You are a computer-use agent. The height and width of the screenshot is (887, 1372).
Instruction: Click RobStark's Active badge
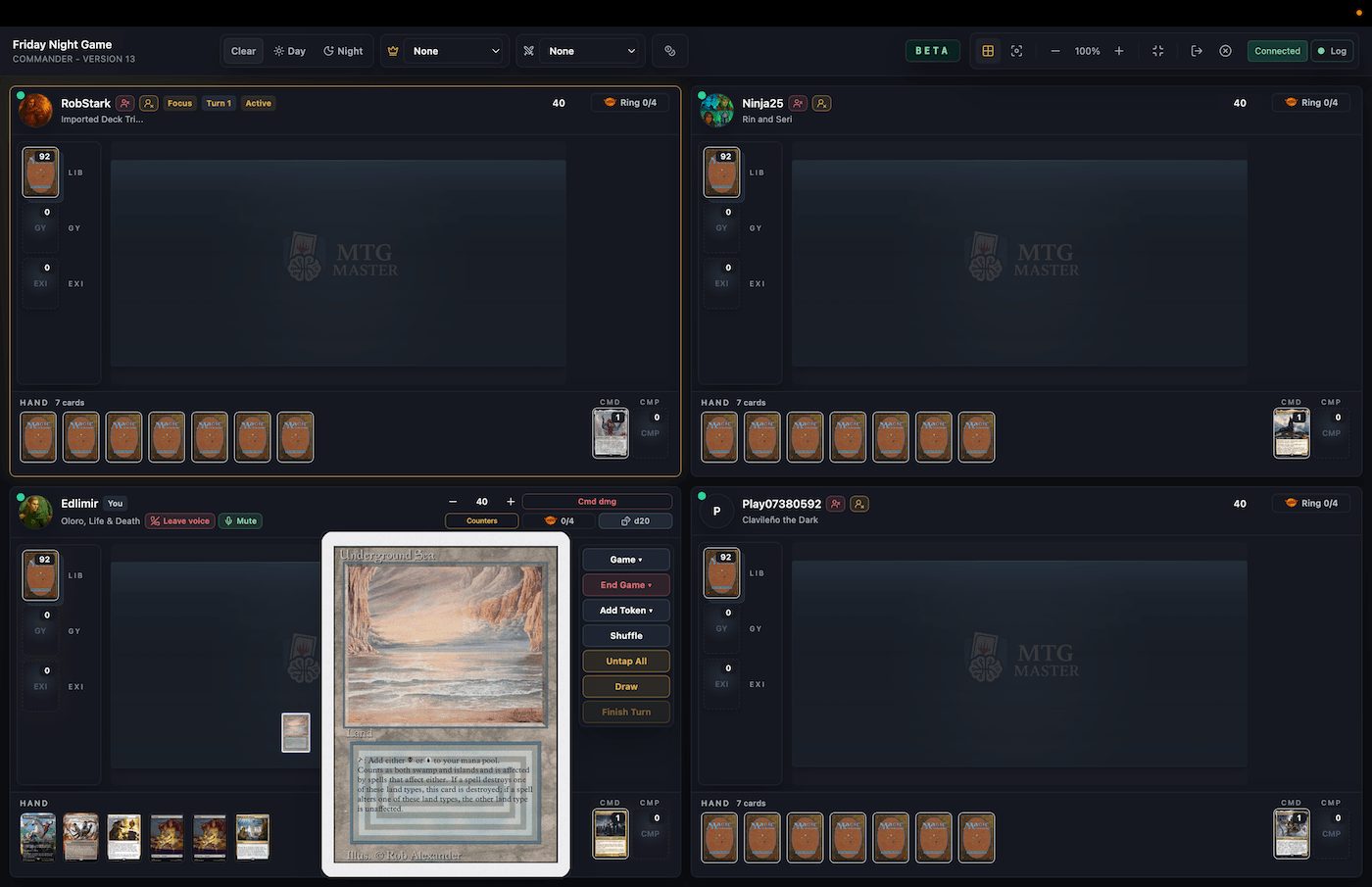click(x=259, y=103)
